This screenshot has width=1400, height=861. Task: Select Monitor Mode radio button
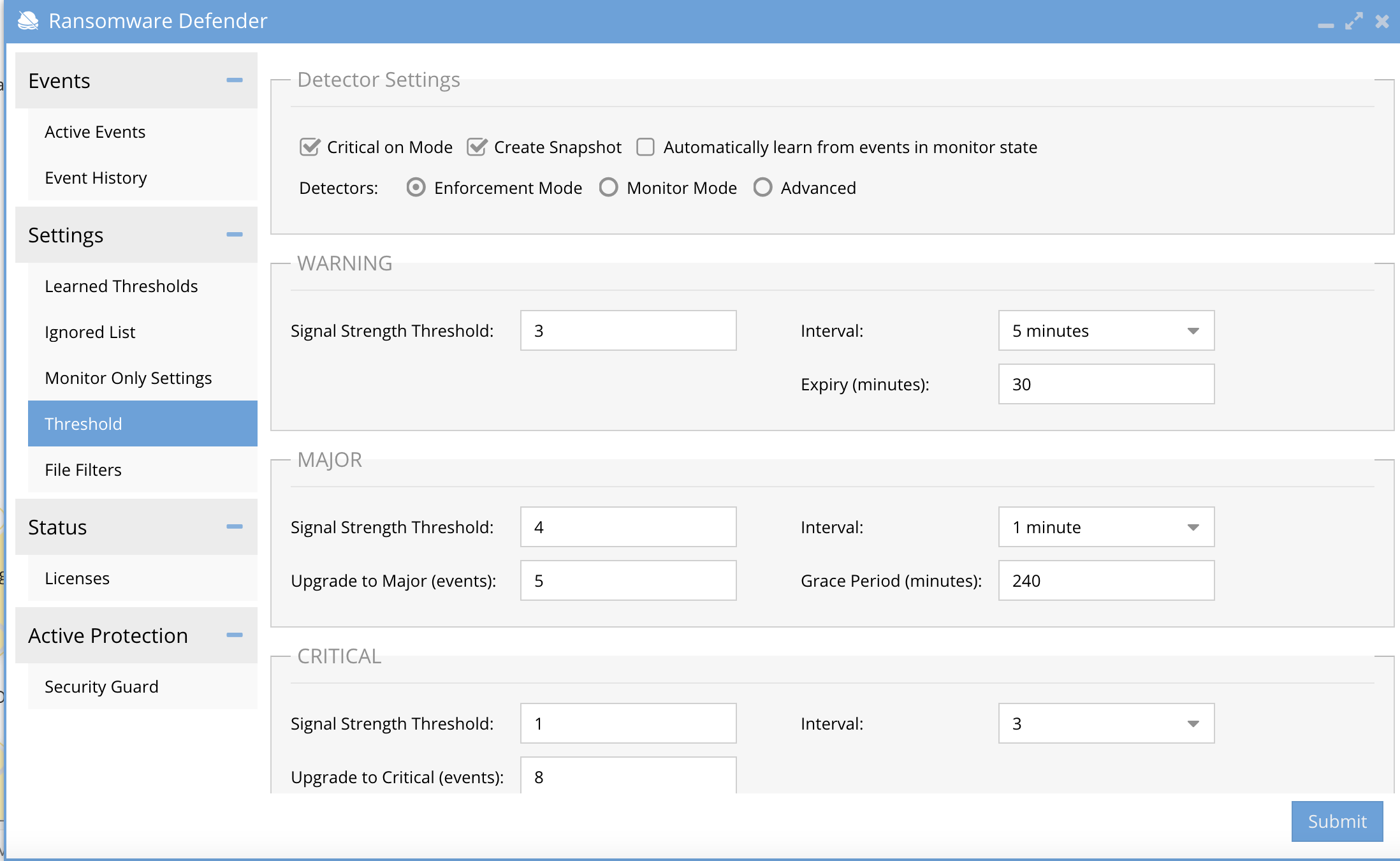(x=609, y=188)
